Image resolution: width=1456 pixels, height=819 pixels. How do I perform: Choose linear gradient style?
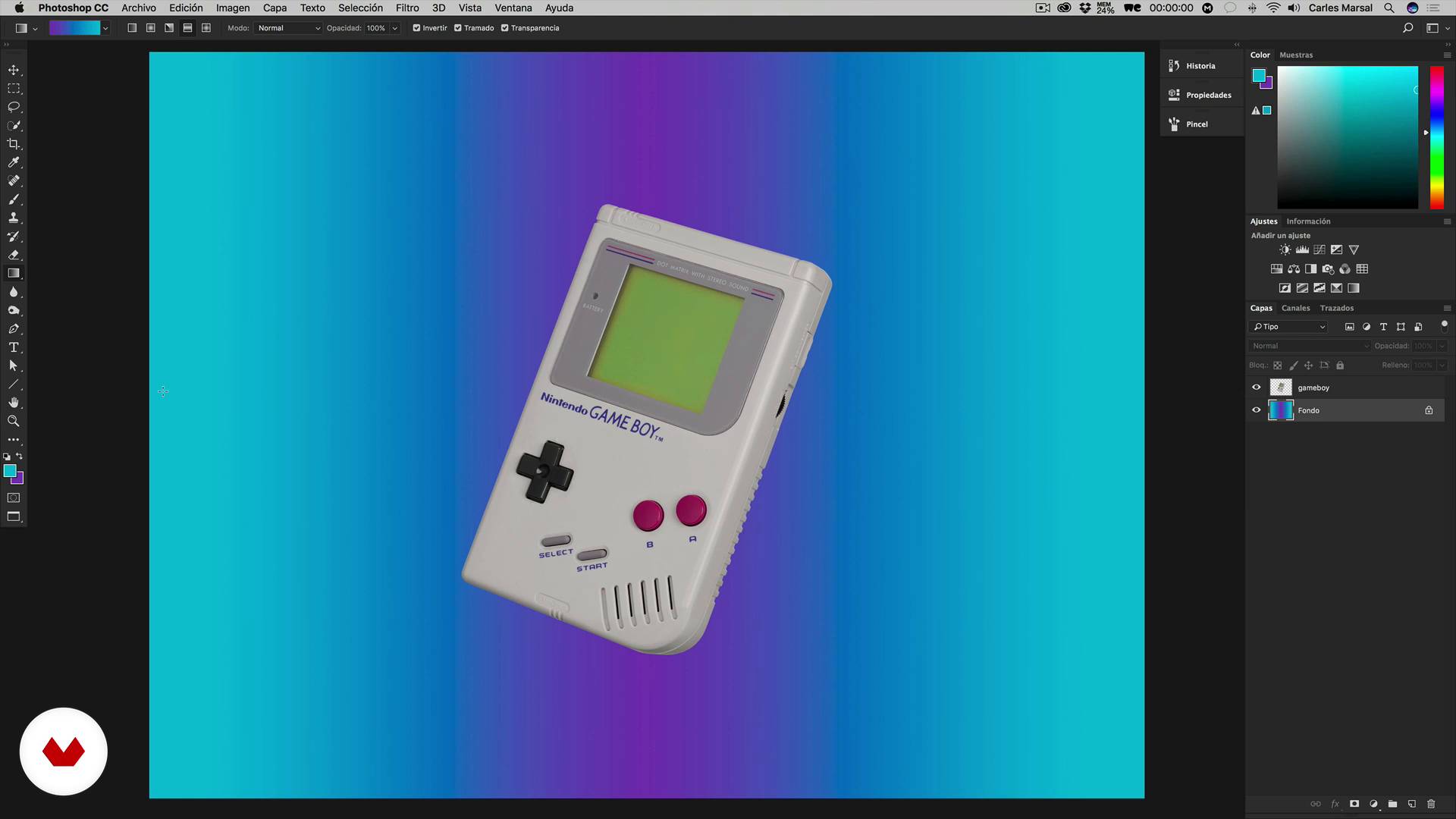(132, 28)
